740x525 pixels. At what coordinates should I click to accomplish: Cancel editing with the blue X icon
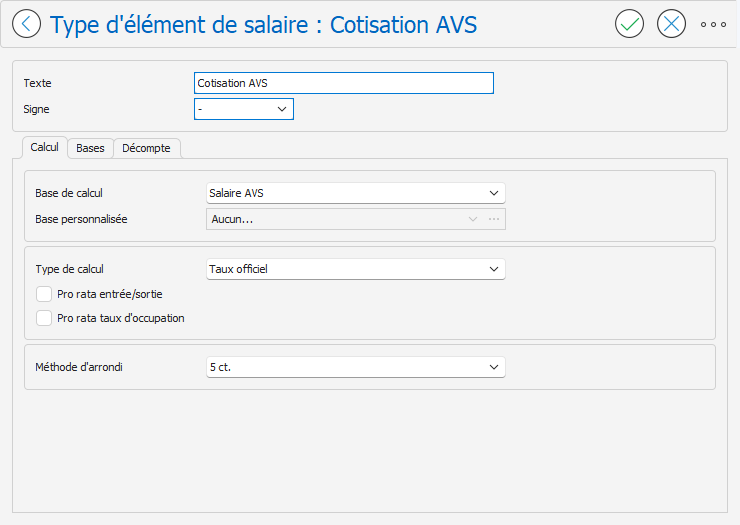671,24
